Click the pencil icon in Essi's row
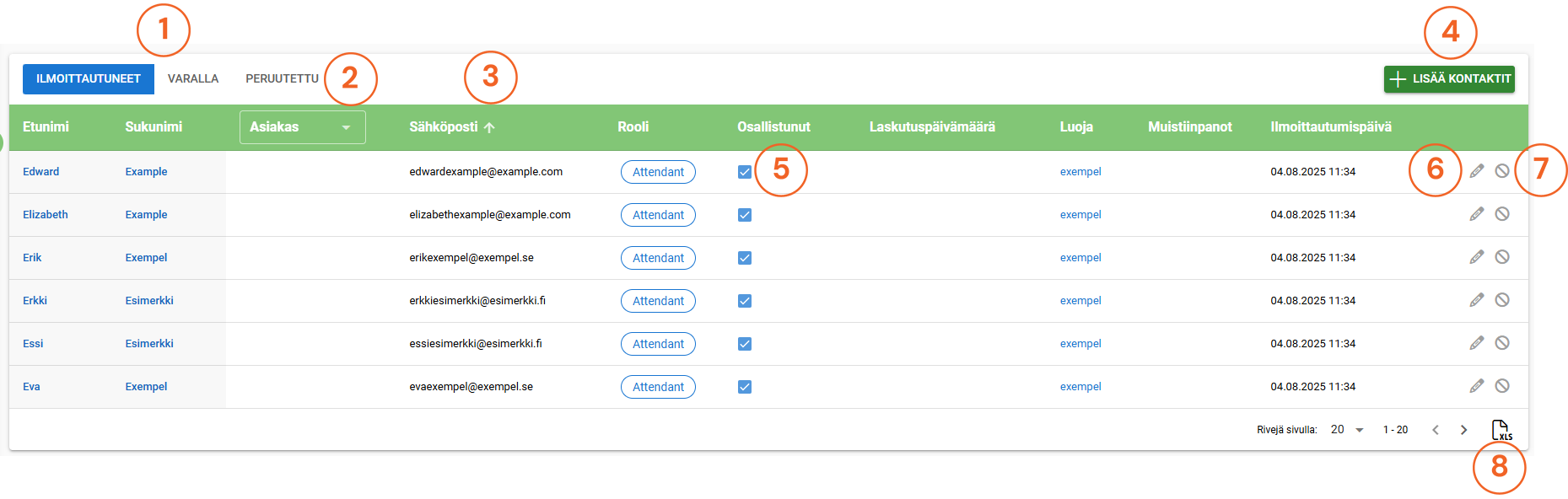This screenshot has width=1568, height=499. [x=1476, y=343]
